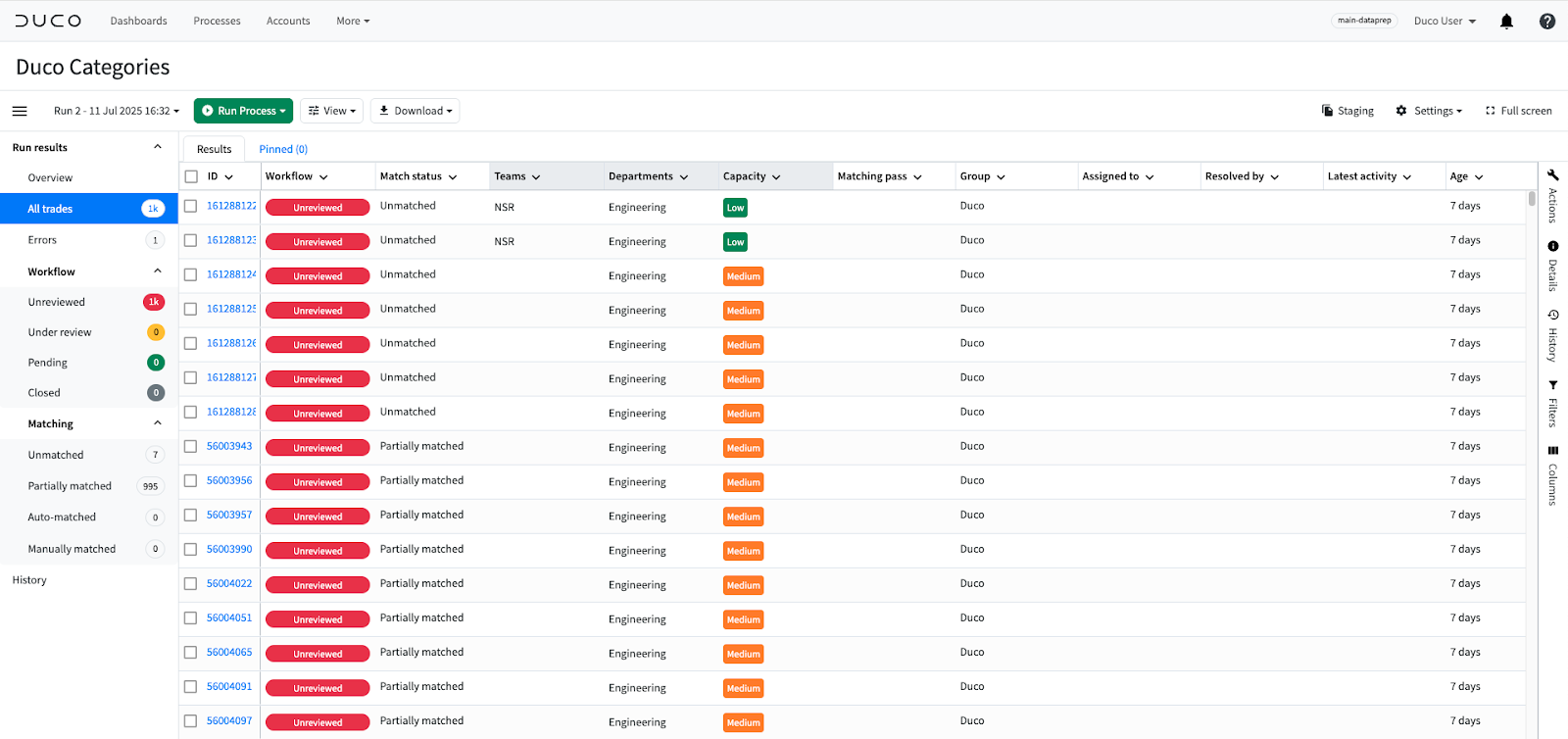
Task: Open trade ID 161288122 link
Action: [231, 206]
